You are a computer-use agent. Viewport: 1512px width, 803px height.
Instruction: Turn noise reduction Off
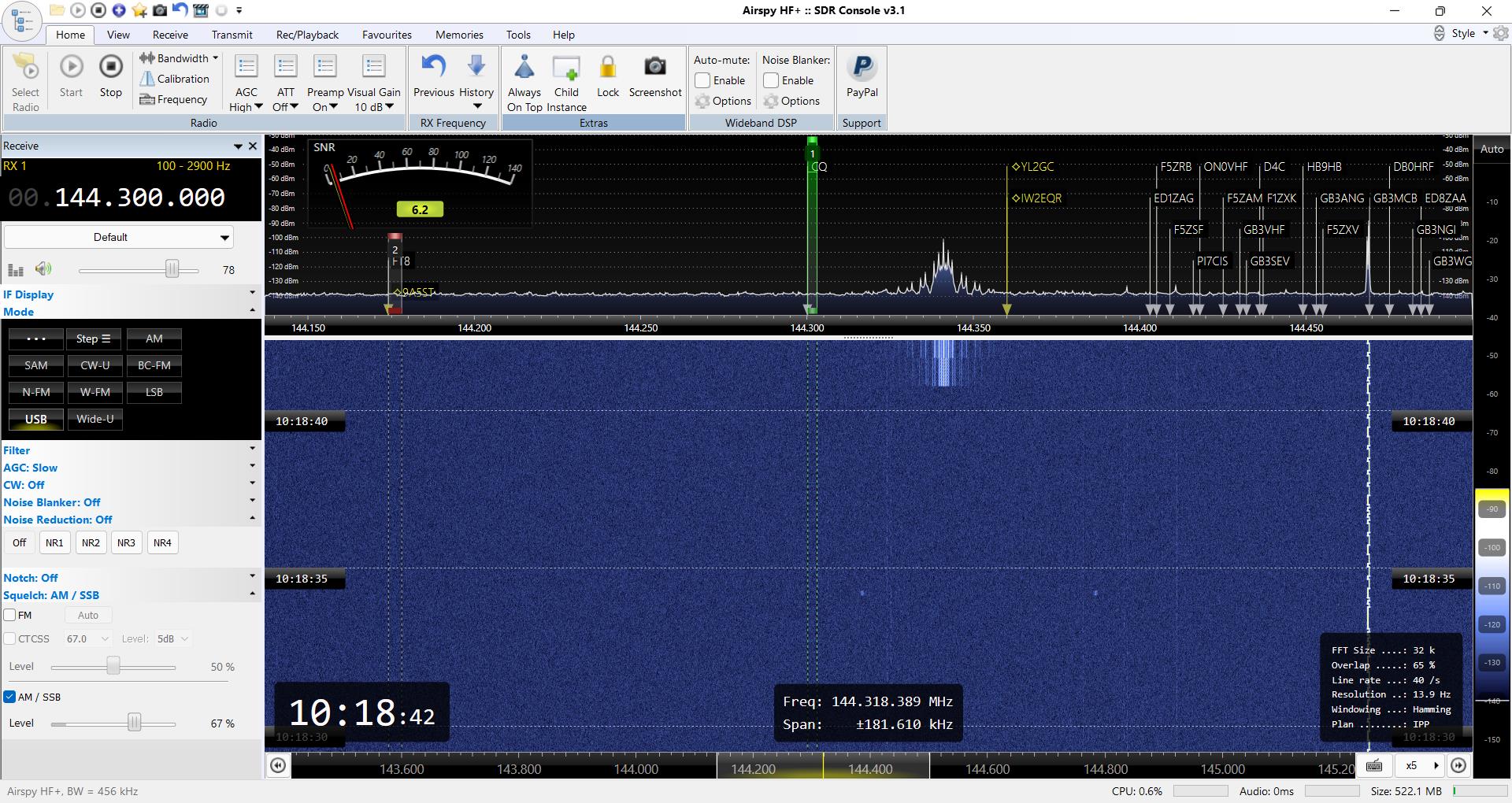click(20, 542)
